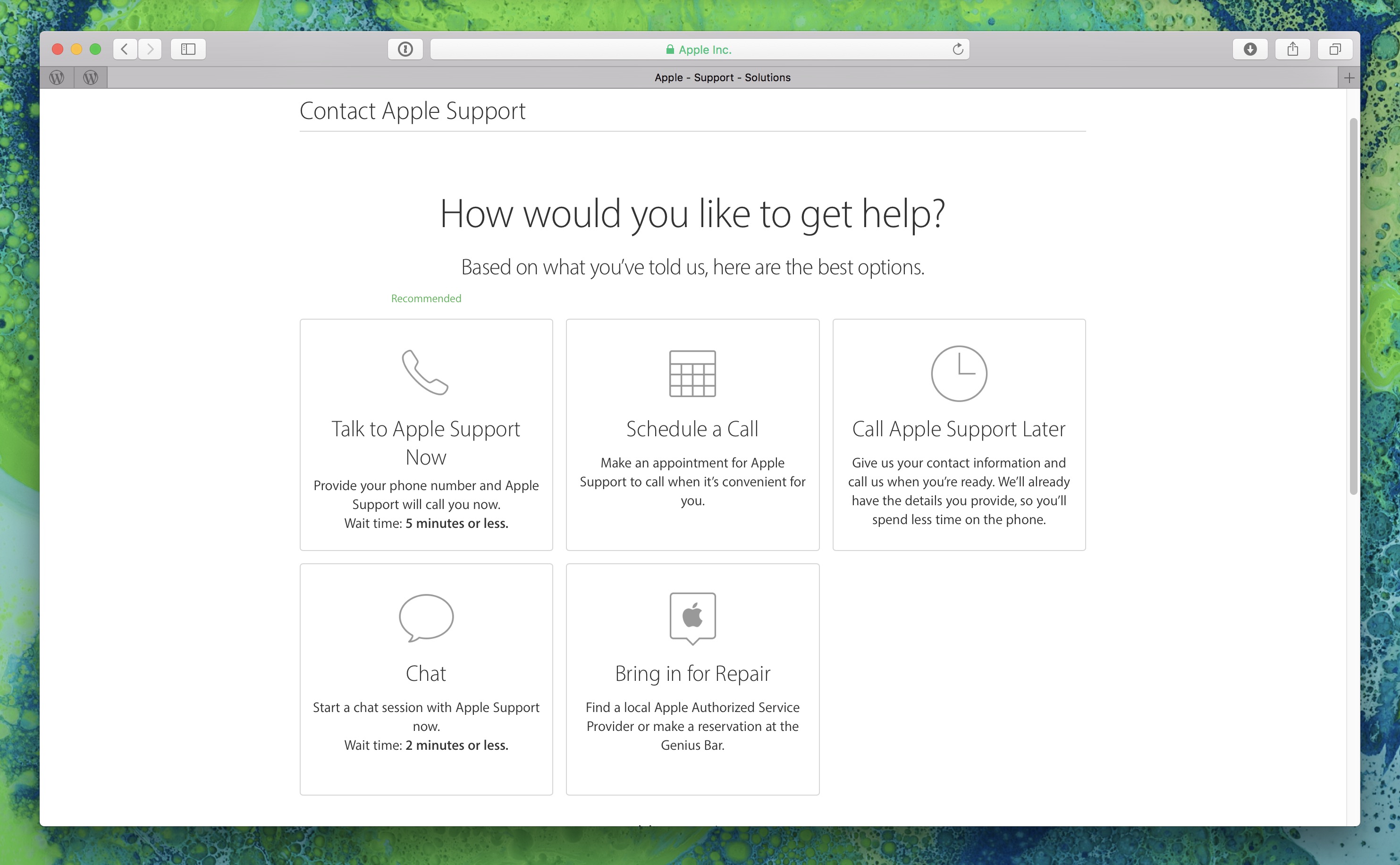Click the Apple logo repair icon
This screenshot has width=1400, height=865.
(x=692, y=617)
